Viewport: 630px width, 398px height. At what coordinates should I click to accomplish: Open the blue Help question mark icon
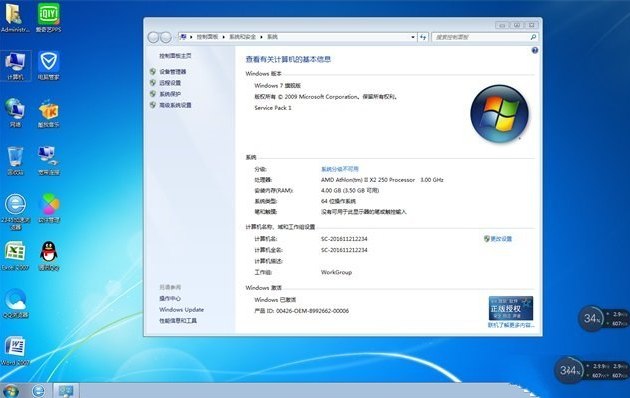click(535, 50)
